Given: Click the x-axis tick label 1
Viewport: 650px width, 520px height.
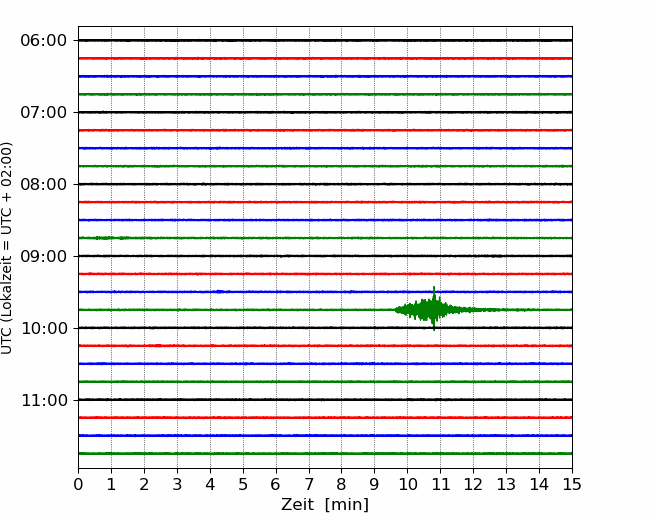Looking at the screenshot, I should click(111, 484).
